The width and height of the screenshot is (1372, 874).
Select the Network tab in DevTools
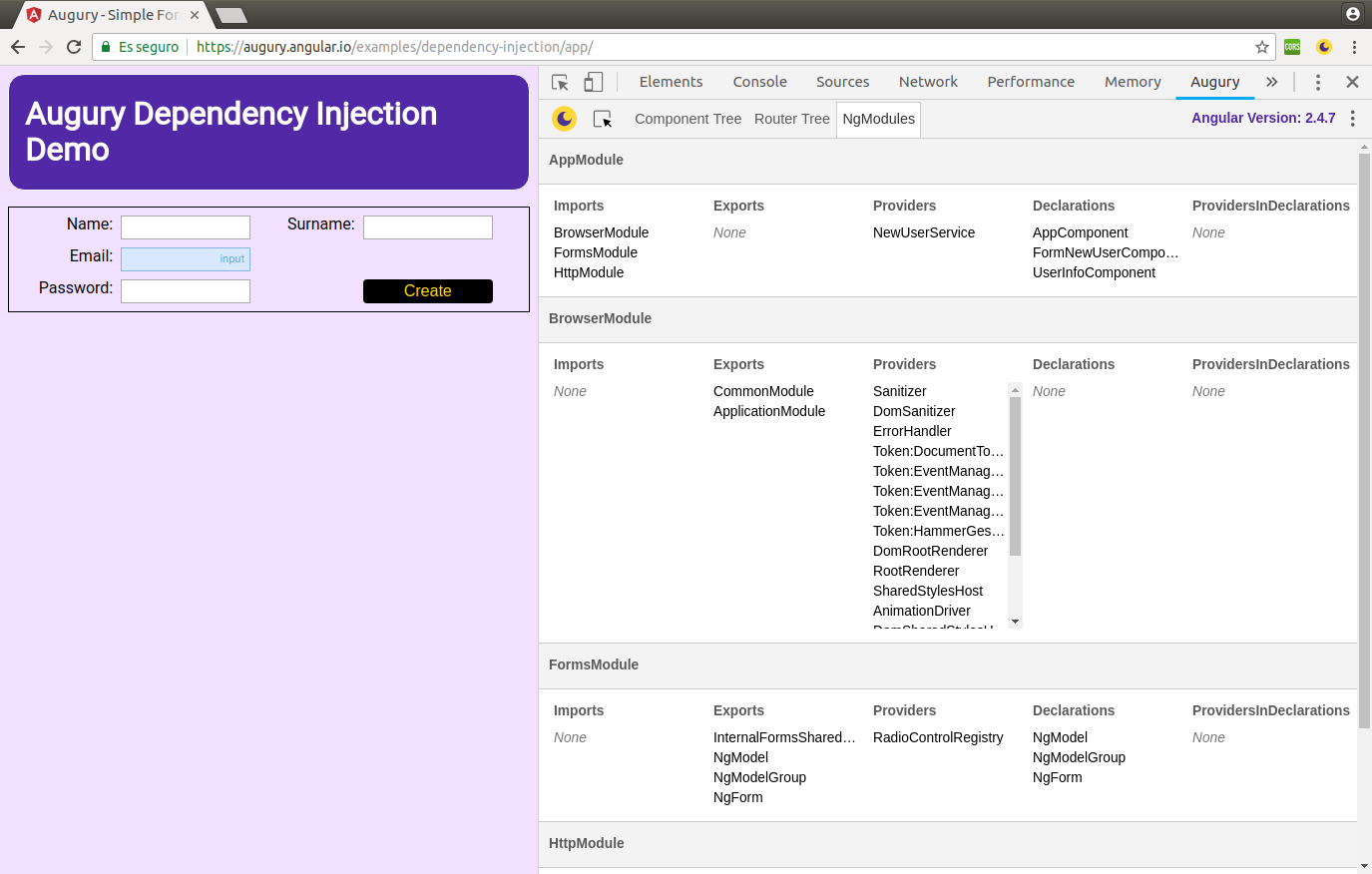coord(927,82)
